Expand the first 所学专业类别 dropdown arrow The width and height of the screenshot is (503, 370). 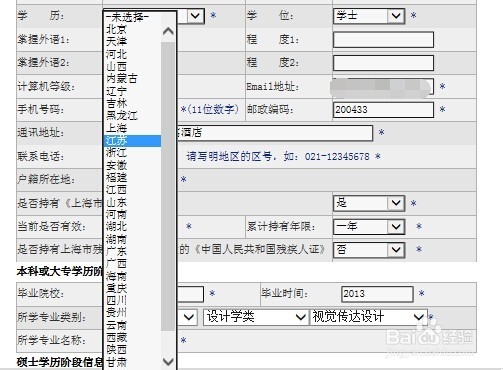188,317
